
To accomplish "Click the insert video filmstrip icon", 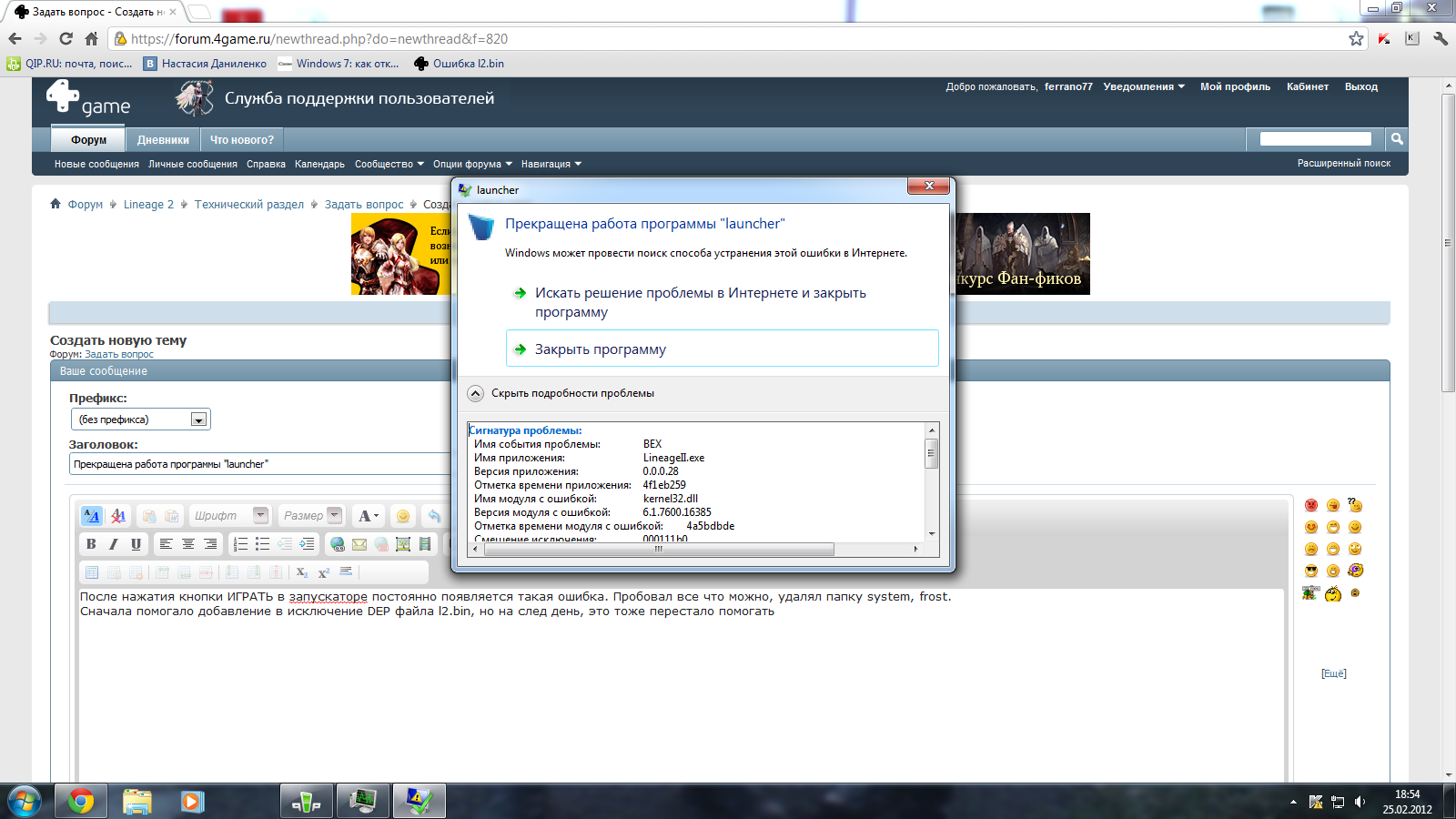I will tap(425, 544).
